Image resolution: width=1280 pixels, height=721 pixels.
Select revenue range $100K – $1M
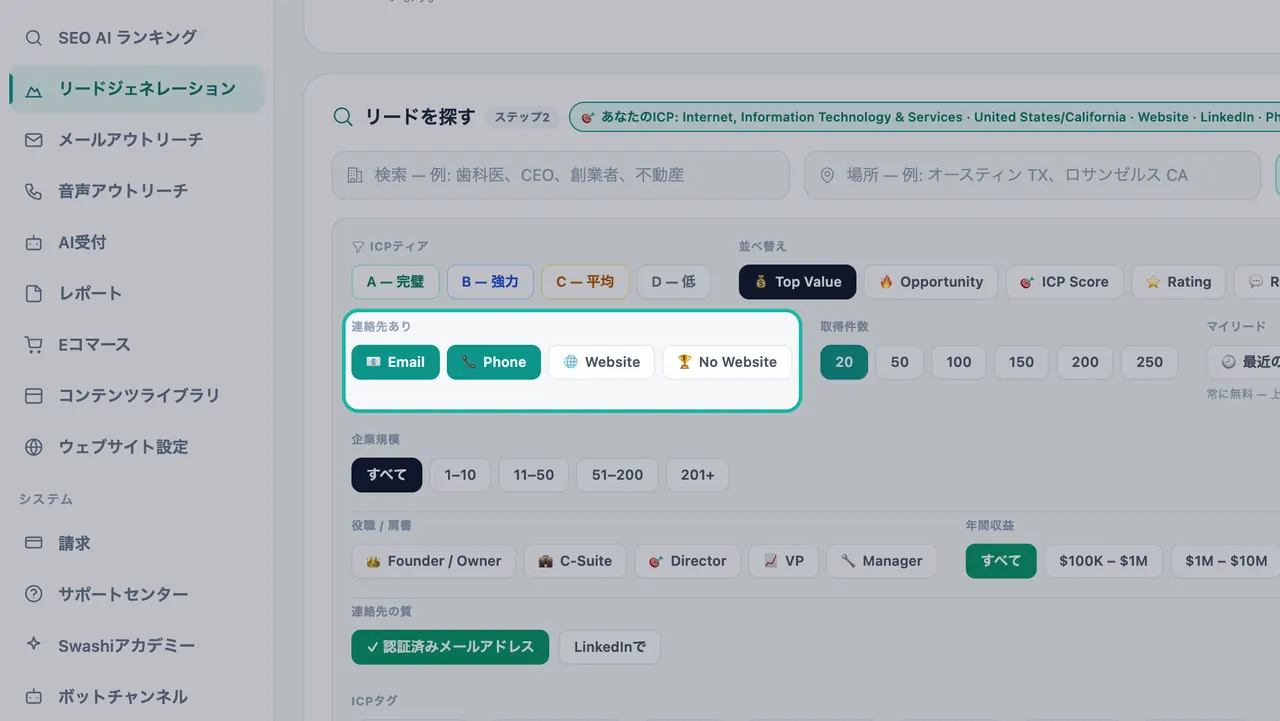(1103, 561)
